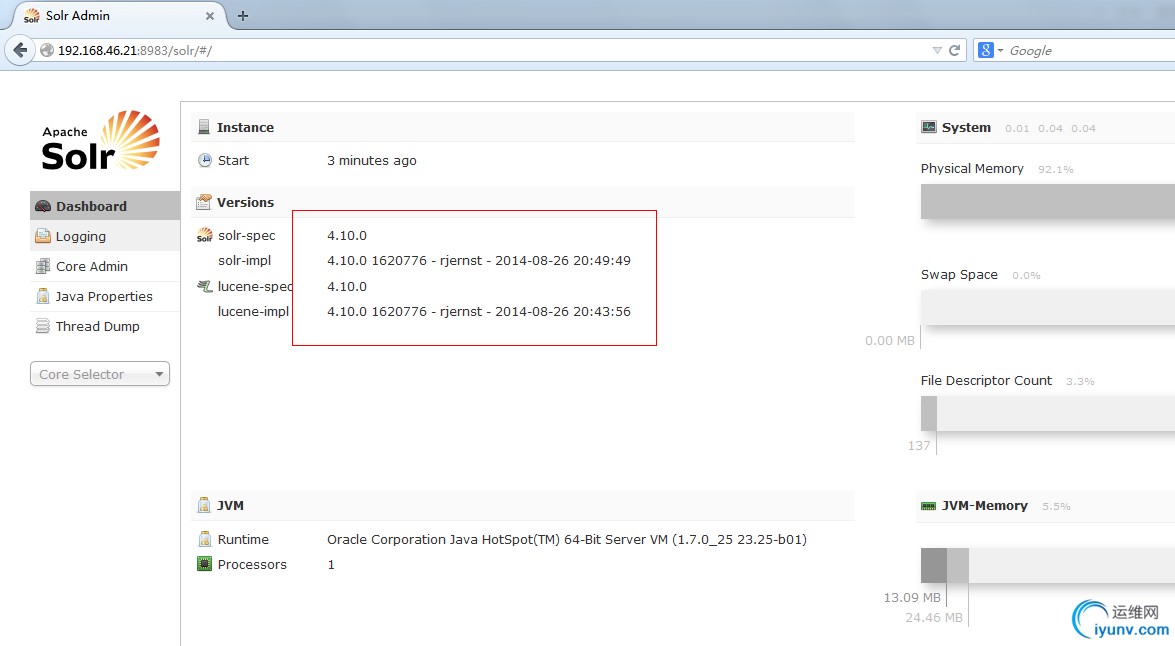Click the browser back arrow button
Screen dimensions: 1175x646
20,50
